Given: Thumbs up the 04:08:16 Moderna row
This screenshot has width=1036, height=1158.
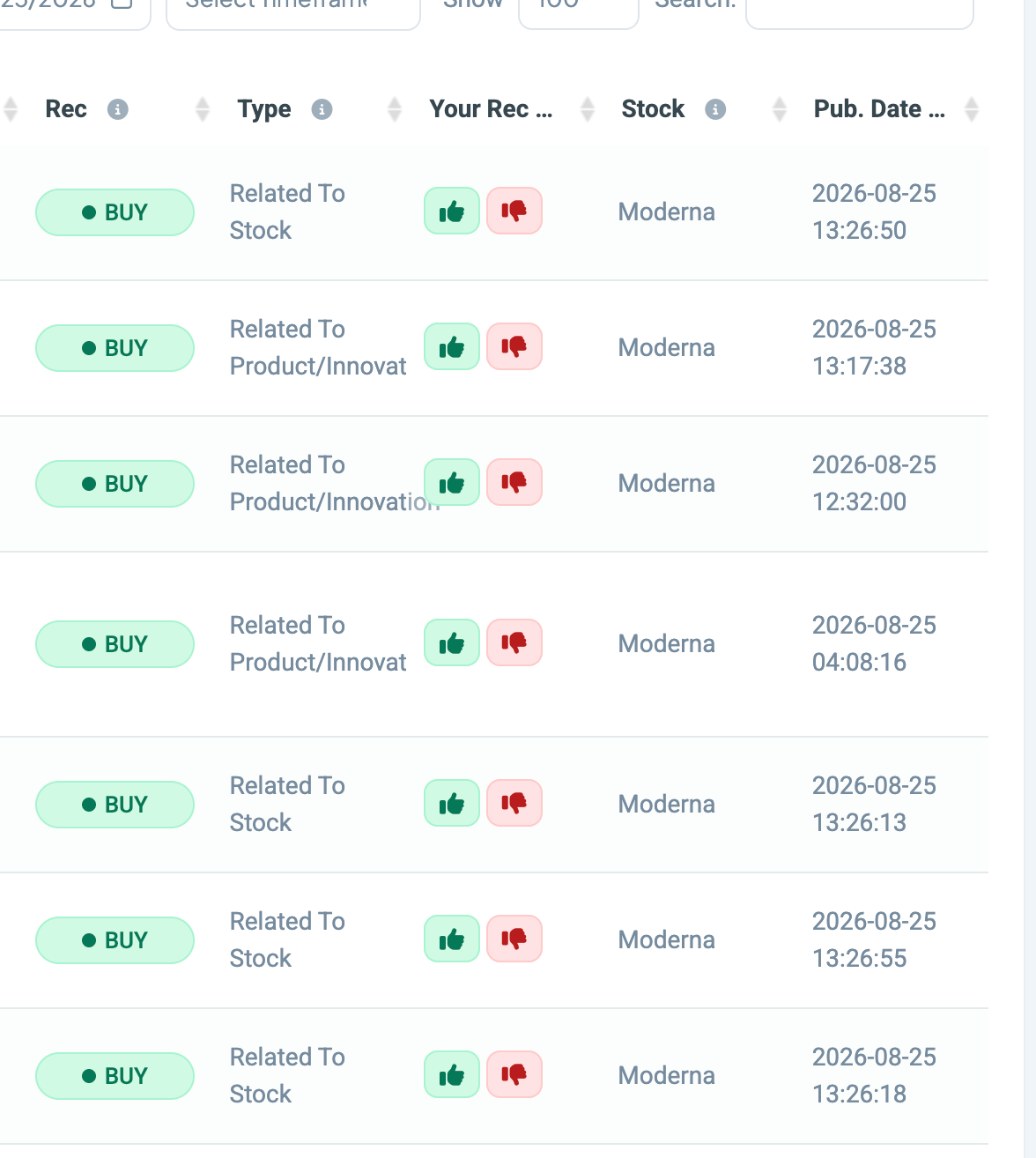Looking at the screenshot, I should tap(452, 643).
